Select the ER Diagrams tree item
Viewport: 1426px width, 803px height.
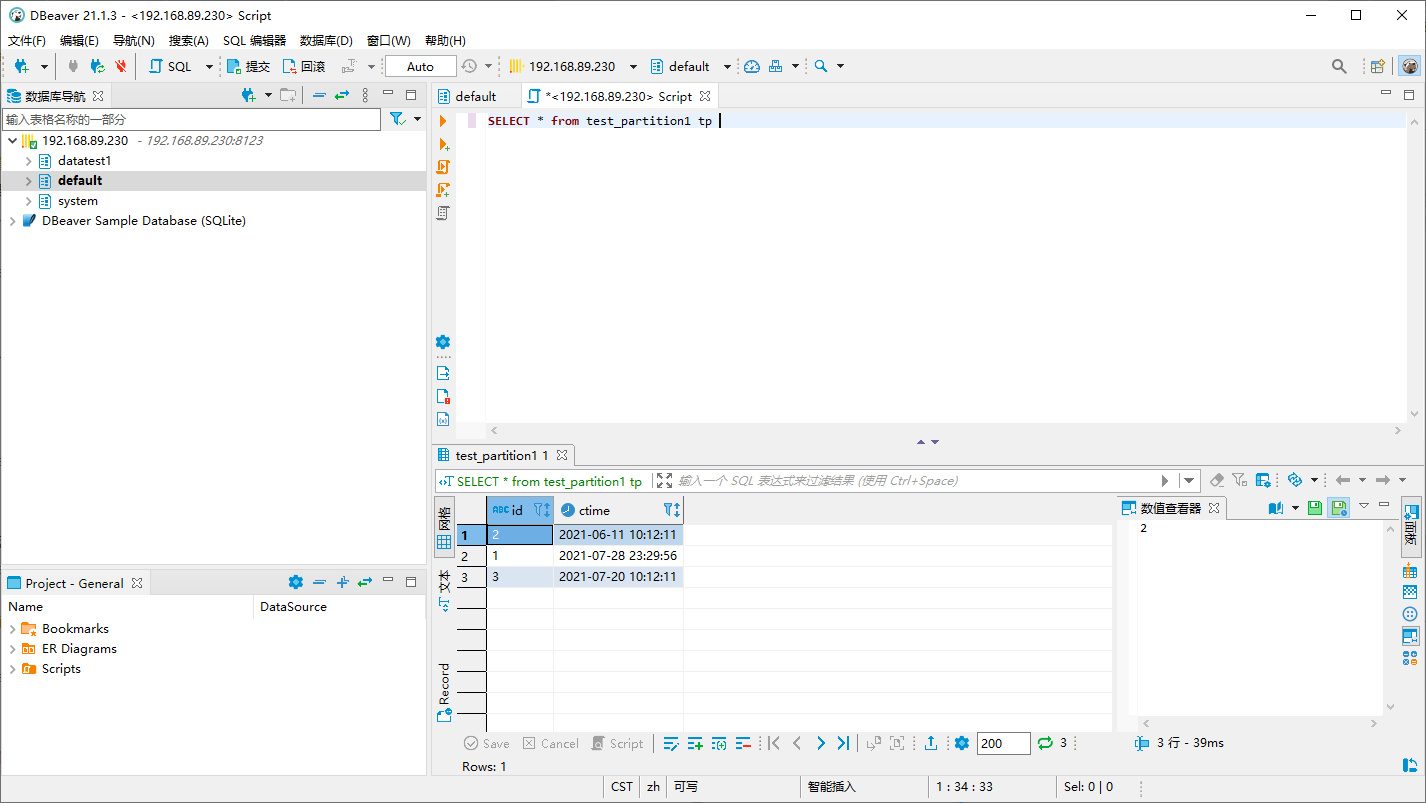point(79,649)
